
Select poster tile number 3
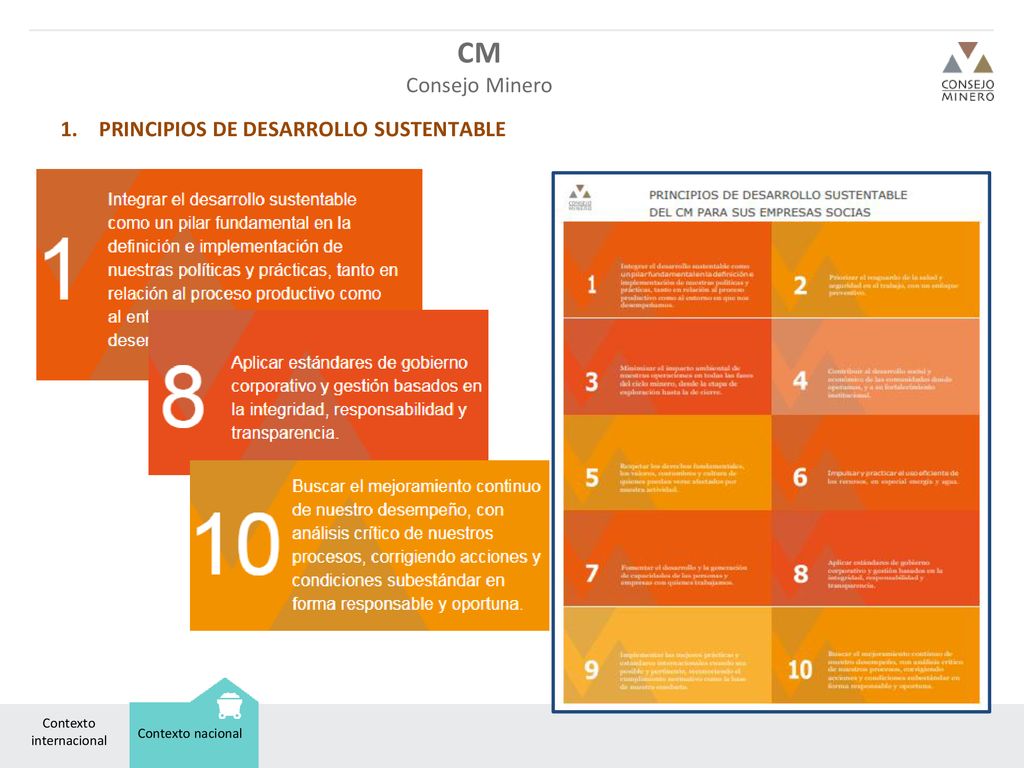point(667,366)
